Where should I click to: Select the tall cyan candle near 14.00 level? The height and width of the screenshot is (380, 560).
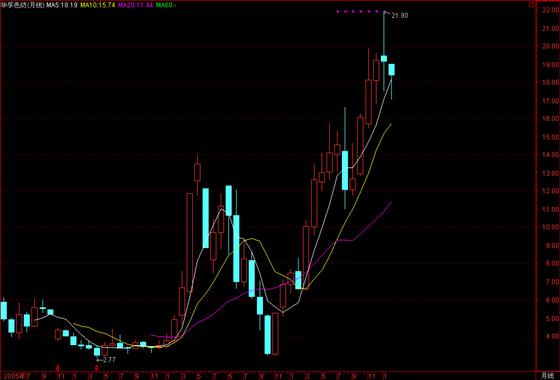point(345,170)
